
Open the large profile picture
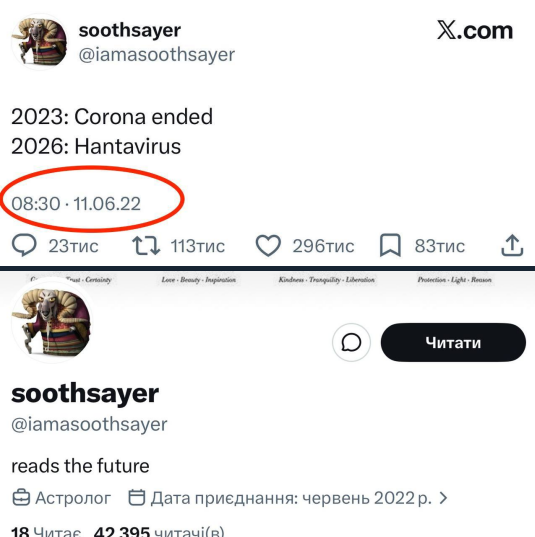coord(52,321)
